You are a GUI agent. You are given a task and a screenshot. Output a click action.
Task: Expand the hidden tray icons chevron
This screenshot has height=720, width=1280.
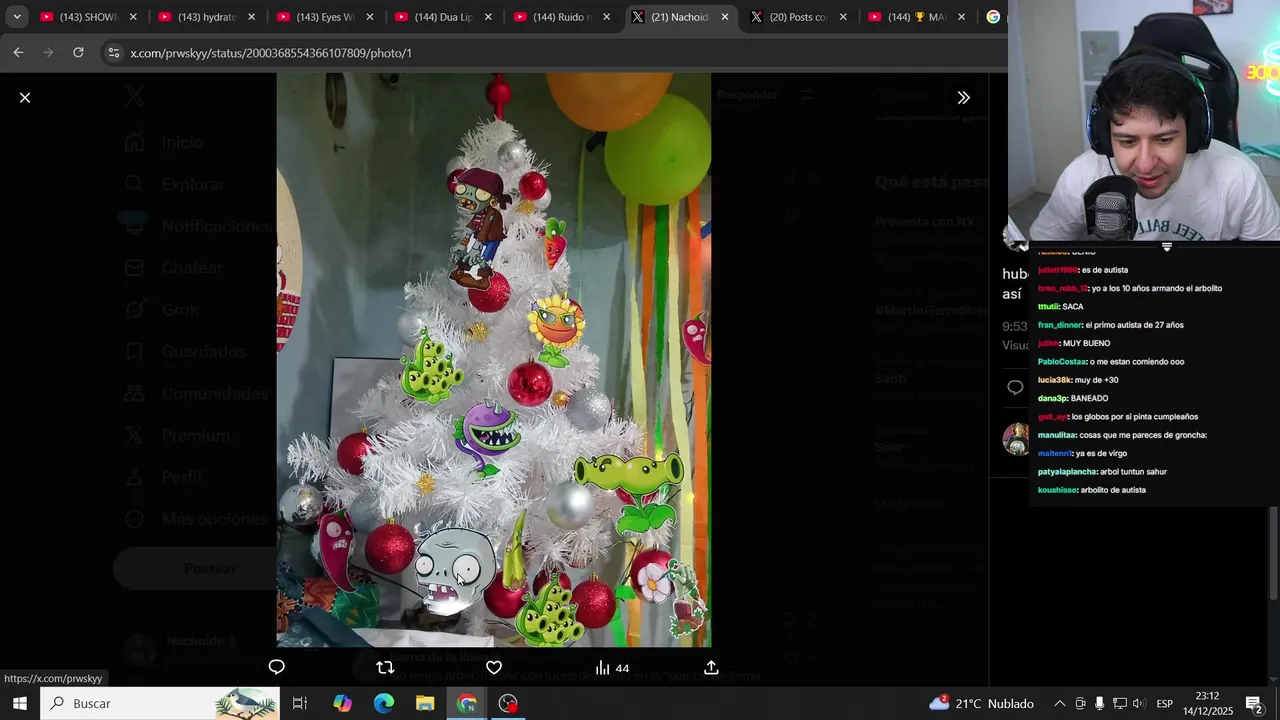(1059, 703)
